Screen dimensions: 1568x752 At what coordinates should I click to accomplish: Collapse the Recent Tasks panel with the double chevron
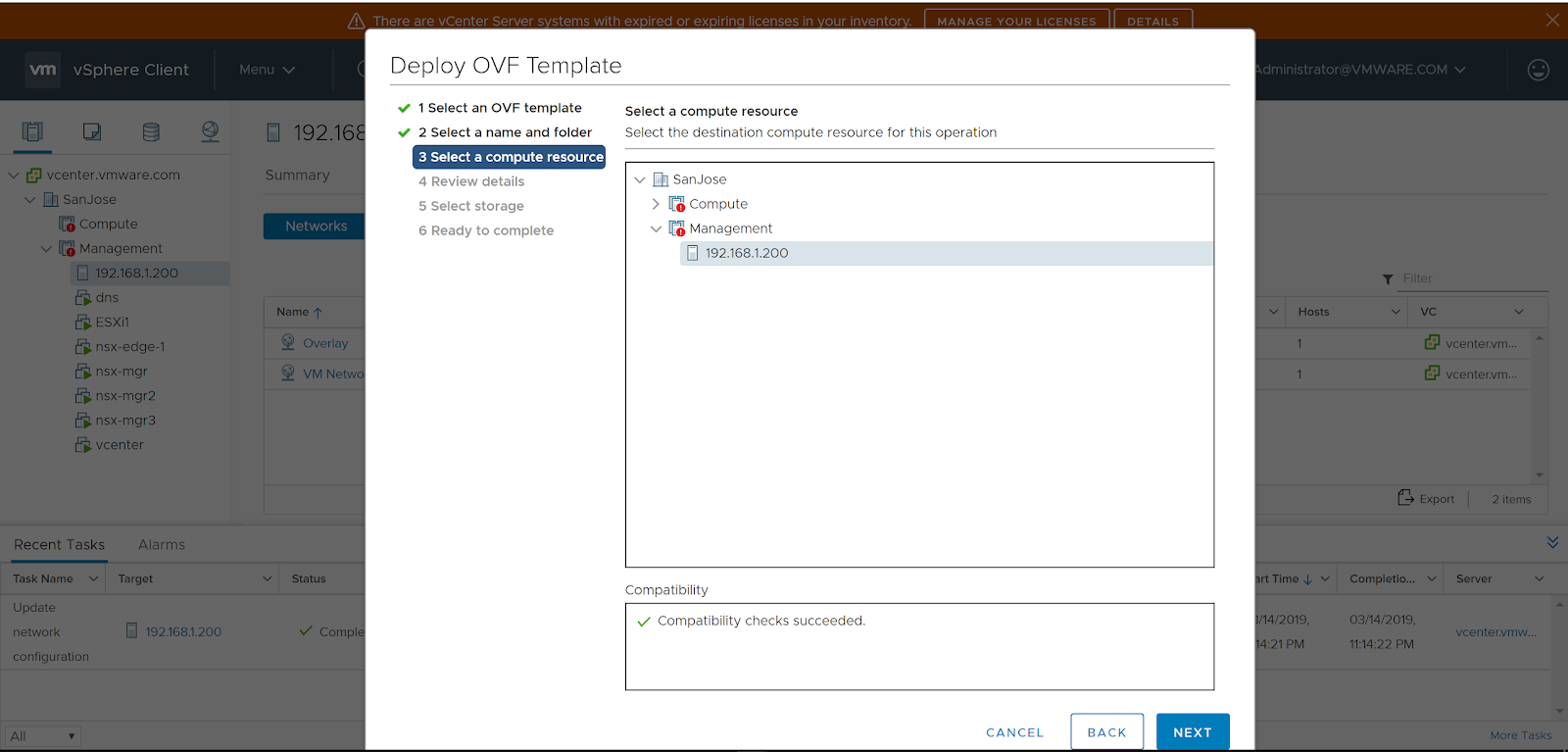(1552, 542)
